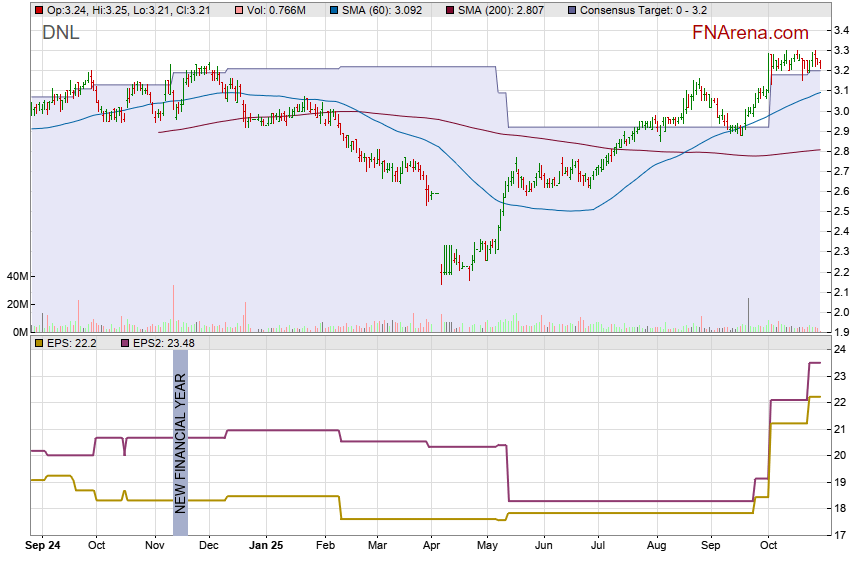Click the gold EPS legend marker
This screenshot has height=566, width=859.
pos(38,343)
